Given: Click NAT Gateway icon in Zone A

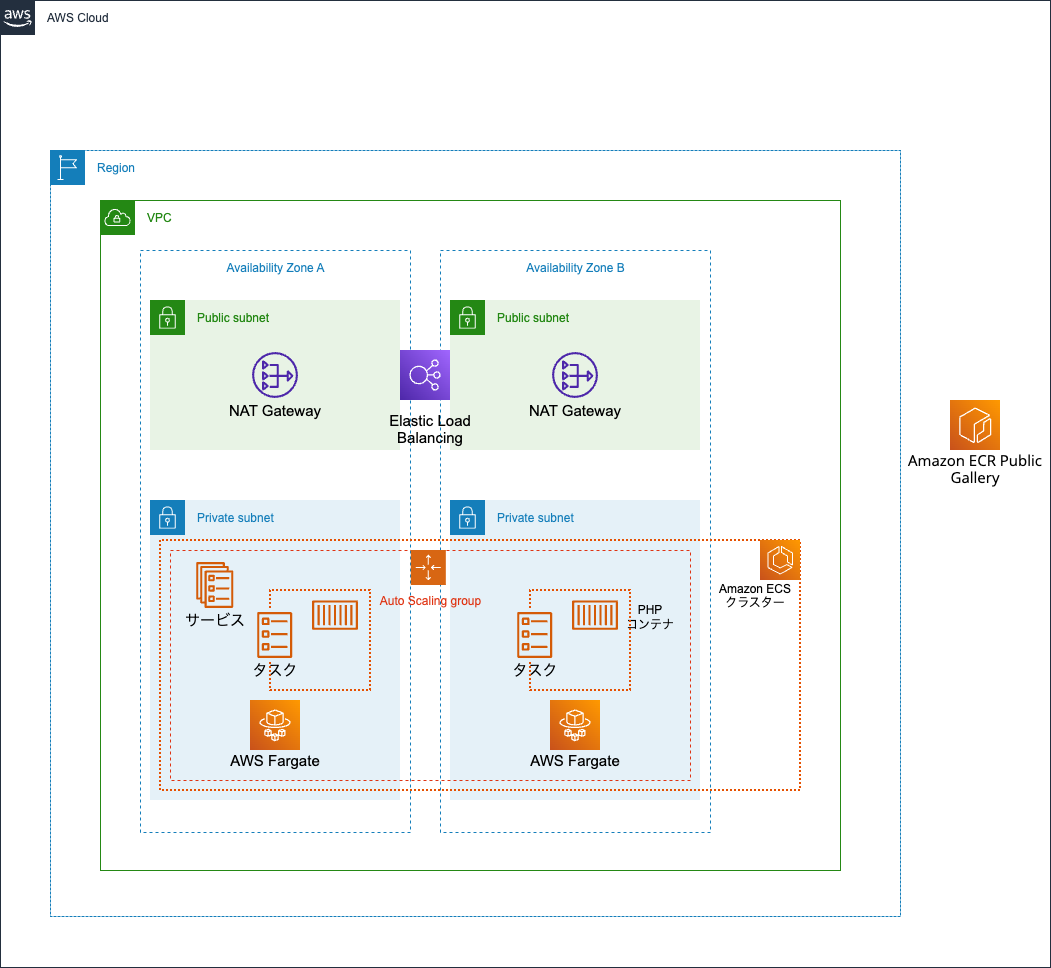Looking at the screenshot, I should coord(275,375).
